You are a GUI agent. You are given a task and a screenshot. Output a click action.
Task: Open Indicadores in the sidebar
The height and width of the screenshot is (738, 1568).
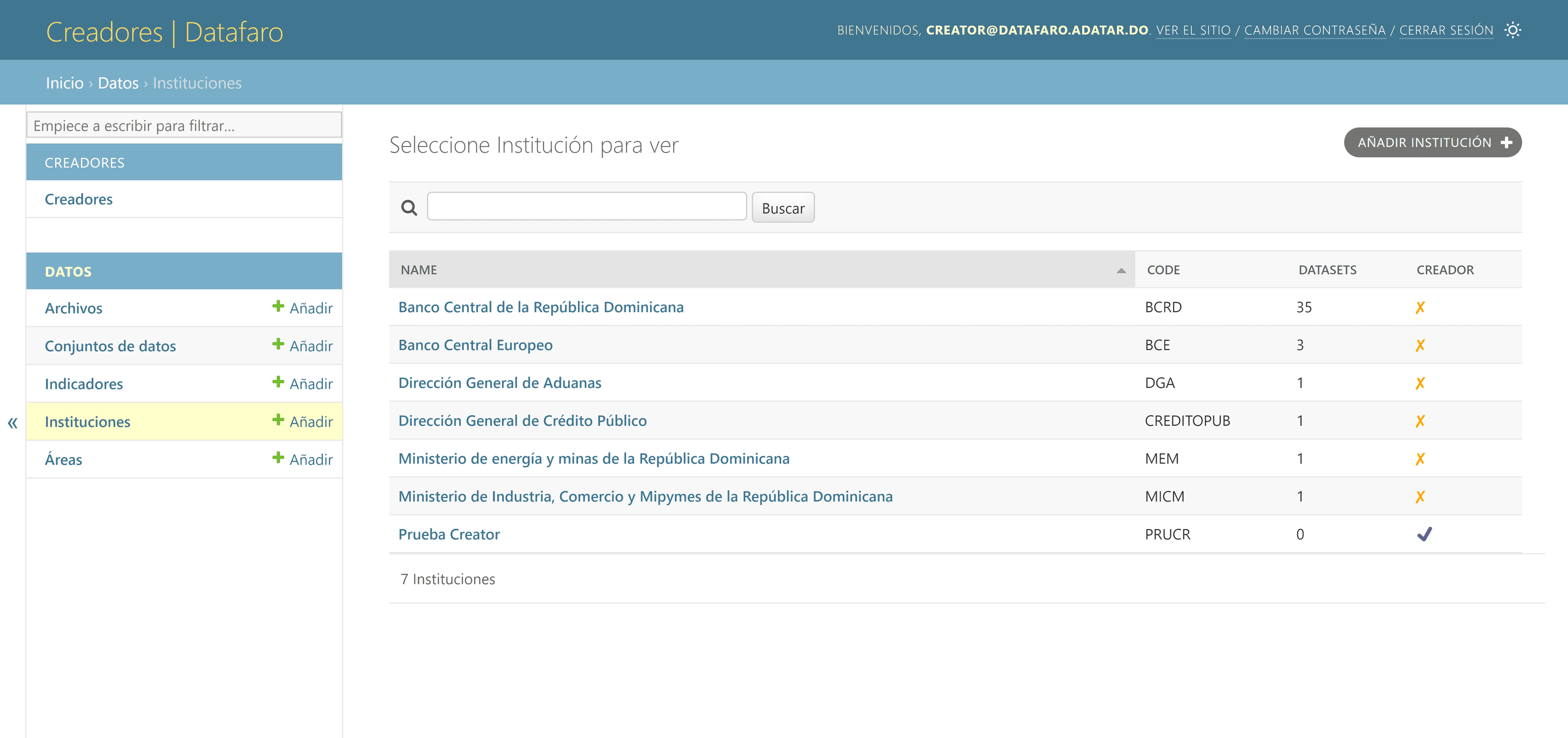[84, 383]
